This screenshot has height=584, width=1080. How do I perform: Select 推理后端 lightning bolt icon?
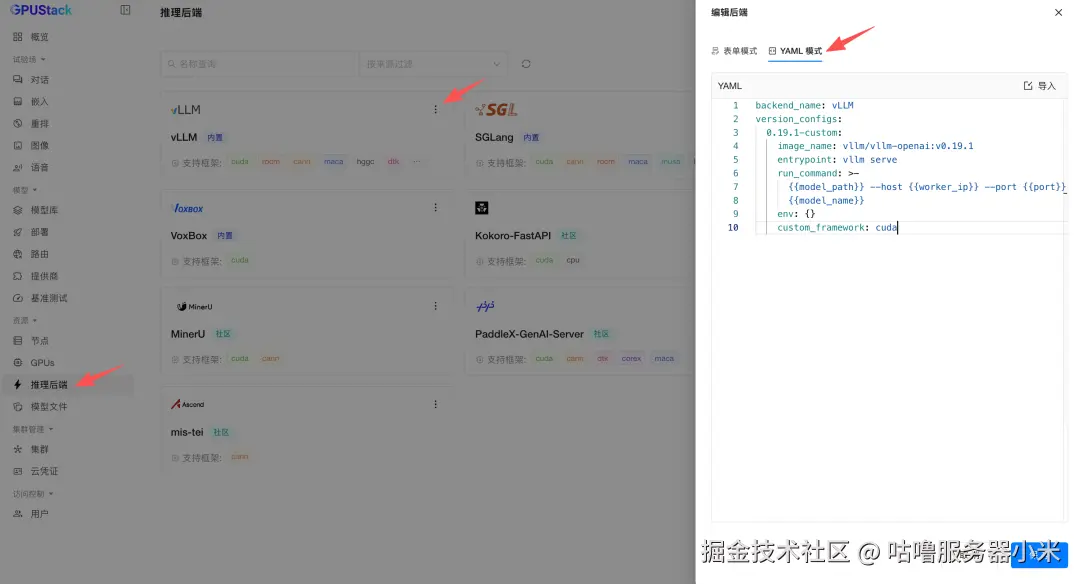click(x=18, y=385)
